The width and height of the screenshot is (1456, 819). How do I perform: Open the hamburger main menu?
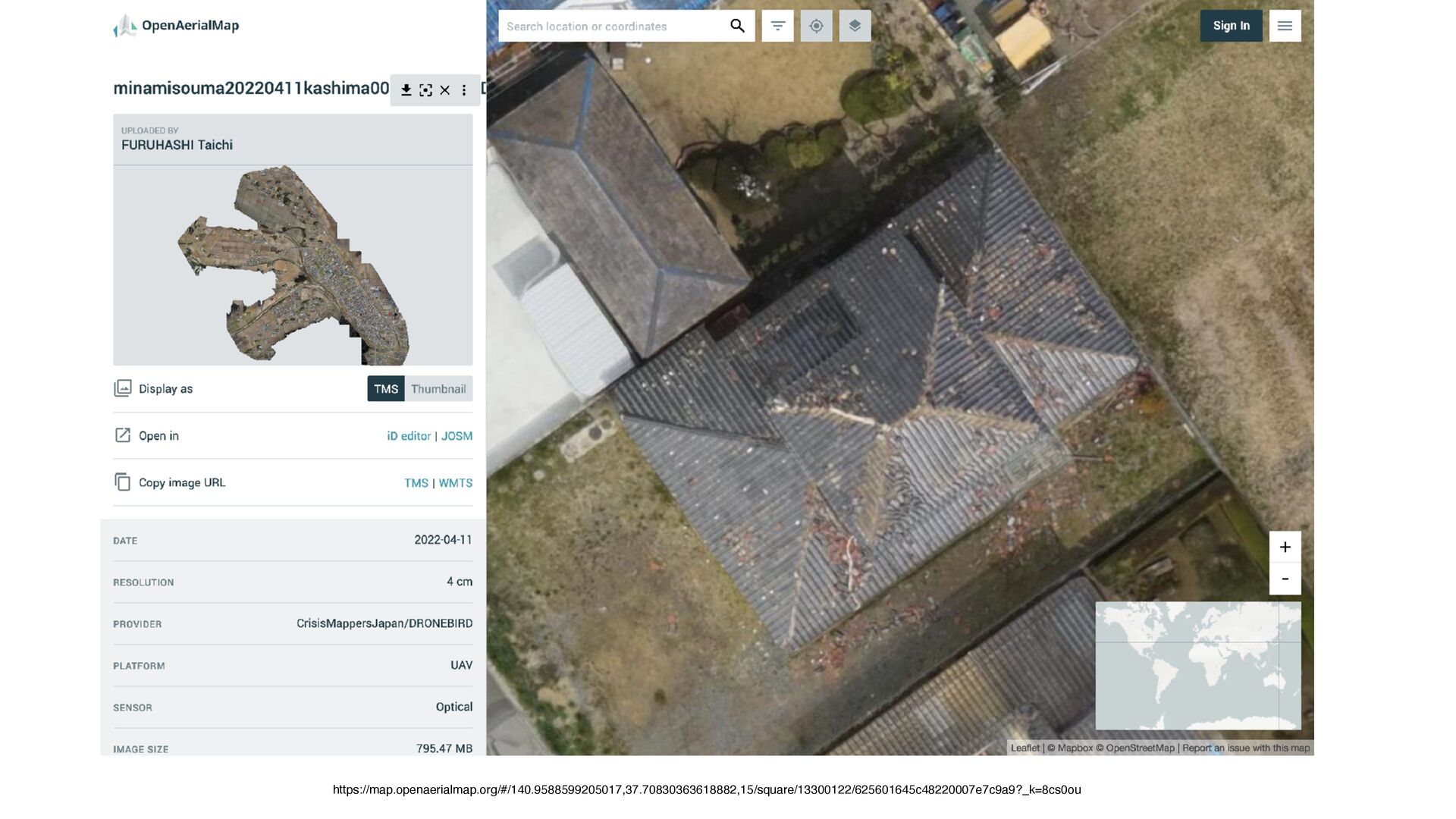click(1285, 26)
